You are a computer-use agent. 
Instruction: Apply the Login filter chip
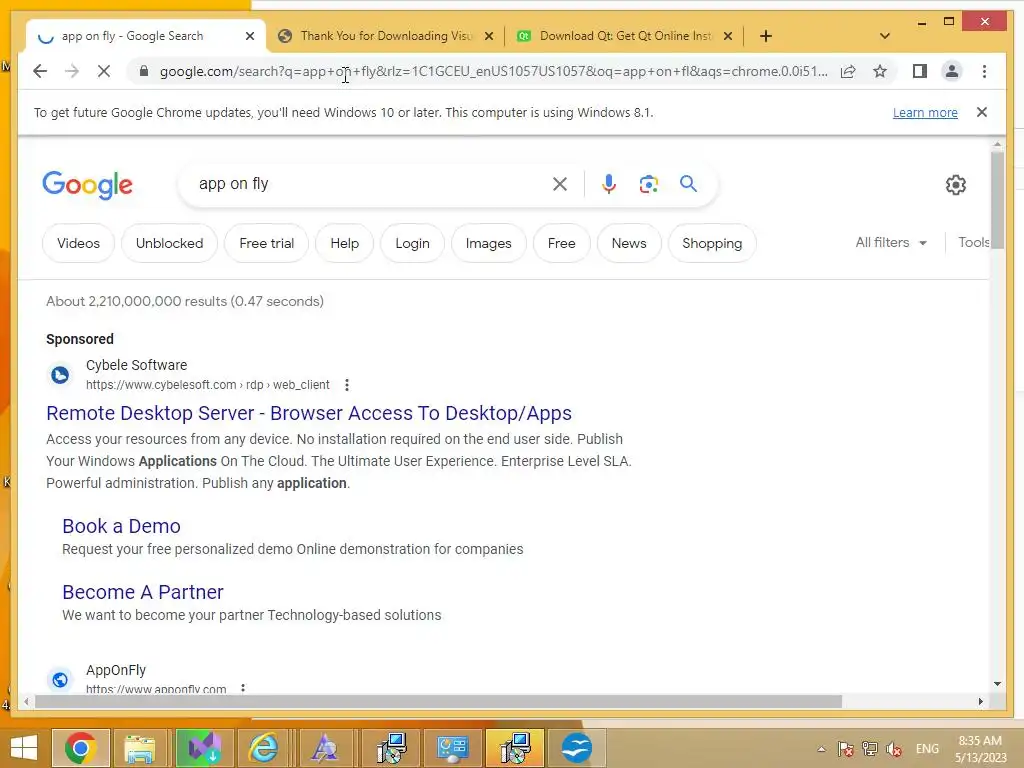pos(412,243)
